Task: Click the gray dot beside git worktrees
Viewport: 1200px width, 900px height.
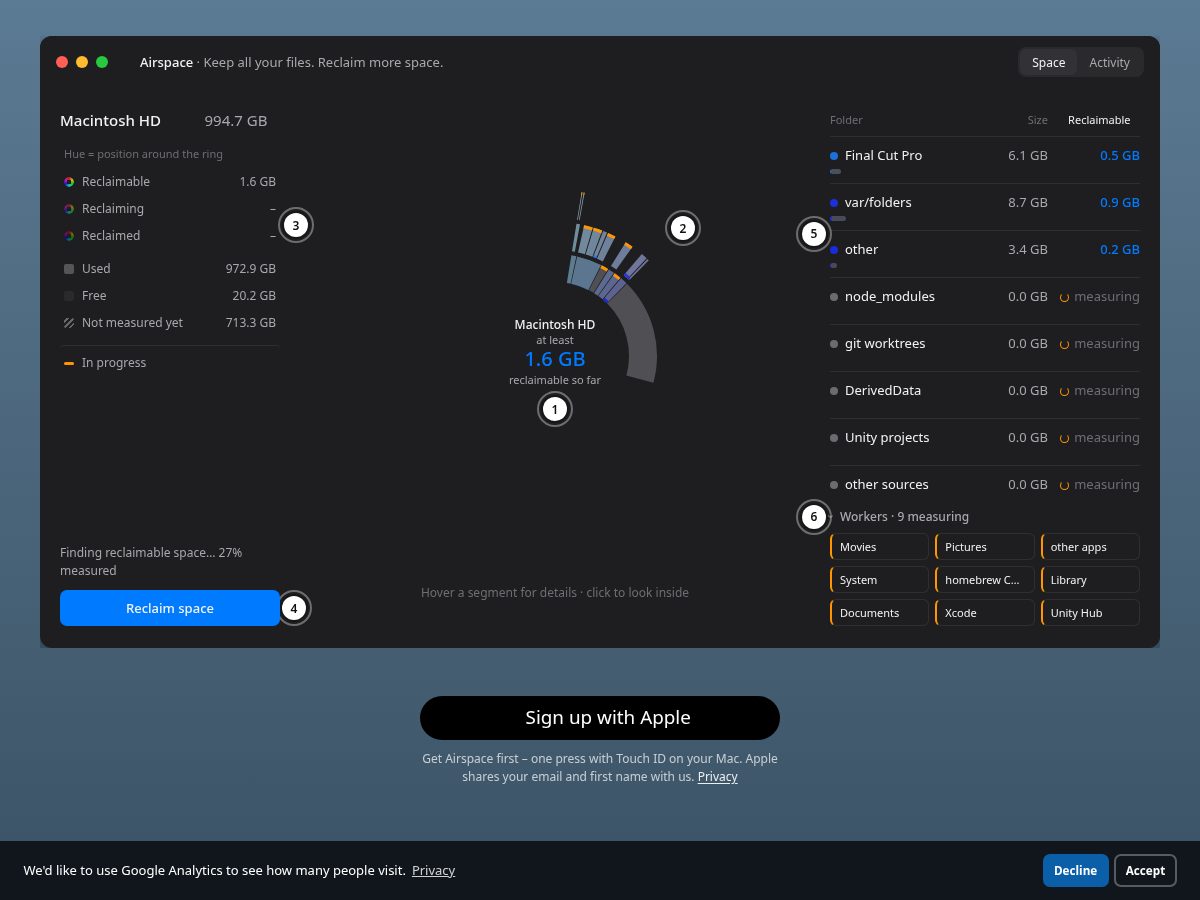Action: point(834,344)
